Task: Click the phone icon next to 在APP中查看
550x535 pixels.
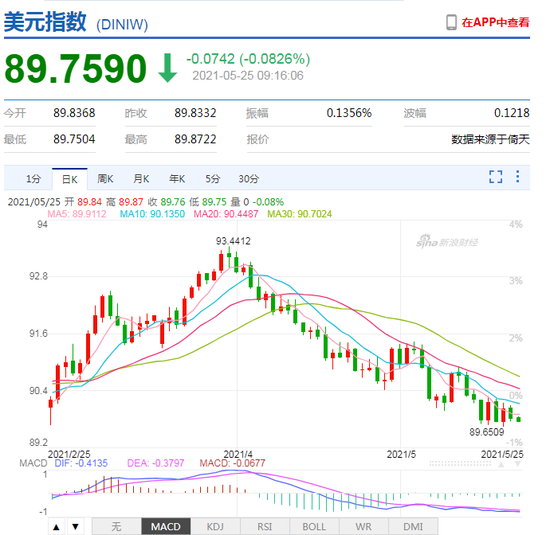Action: tap(451, 22)
